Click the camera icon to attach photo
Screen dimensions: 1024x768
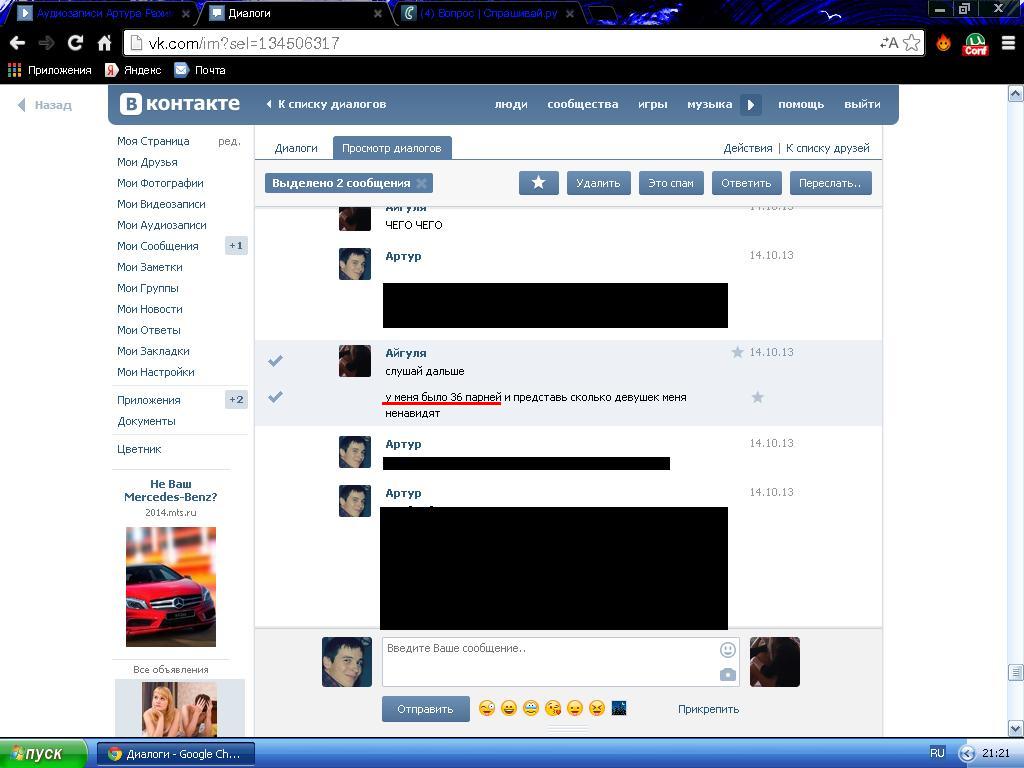pyautogui.click(x=728, y=674)
